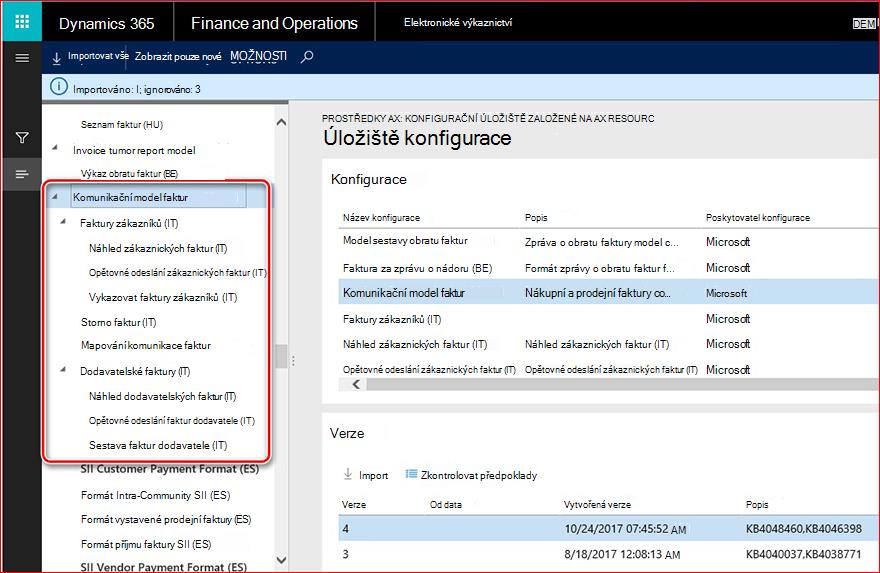Select Výkaz obratu faktur (BE) in tree

coord(129,173)
